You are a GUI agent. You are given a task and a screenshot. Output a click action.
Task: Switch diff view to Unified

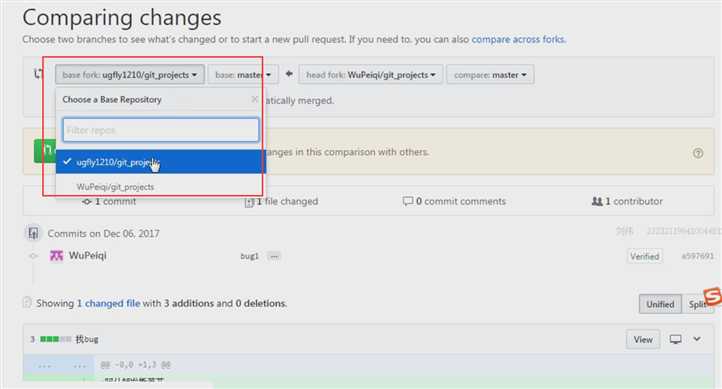point(660,304)
